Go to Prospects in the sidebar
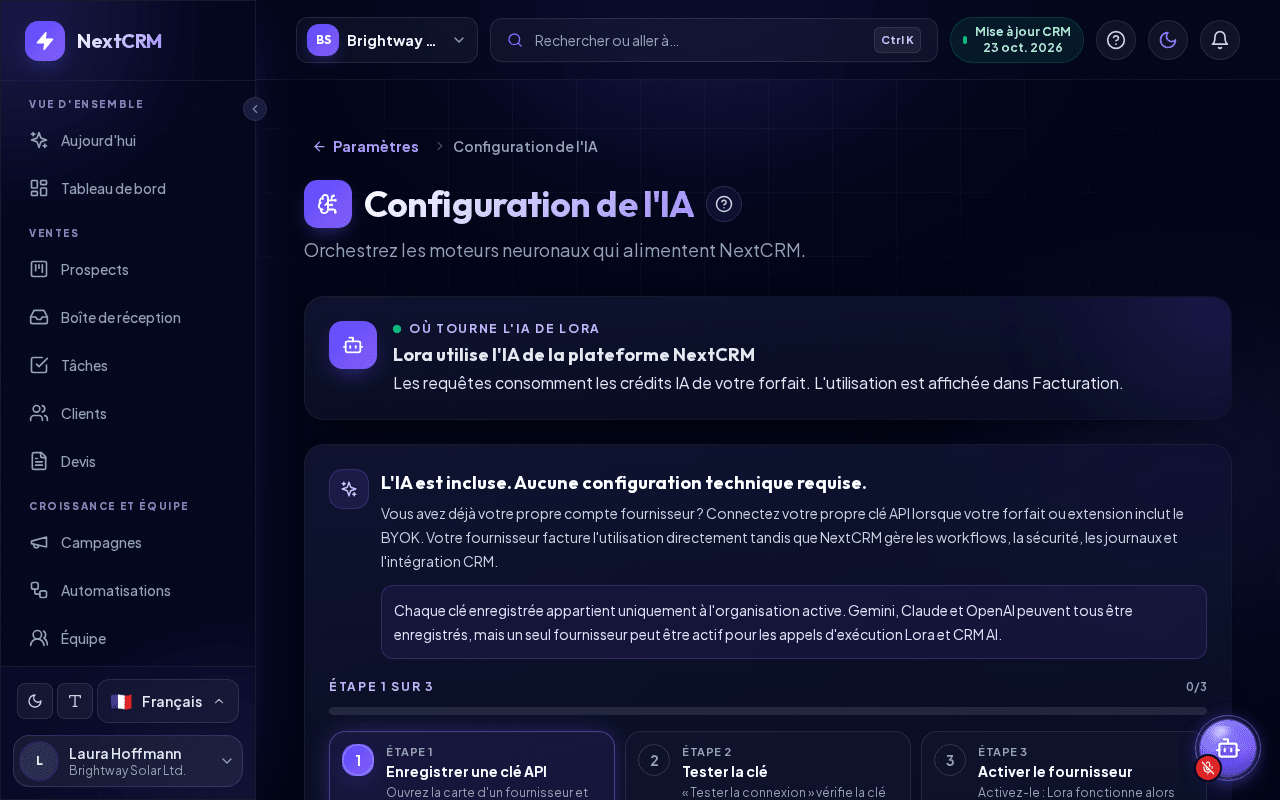The image size is (1280, 800). (x=128, y=269)
